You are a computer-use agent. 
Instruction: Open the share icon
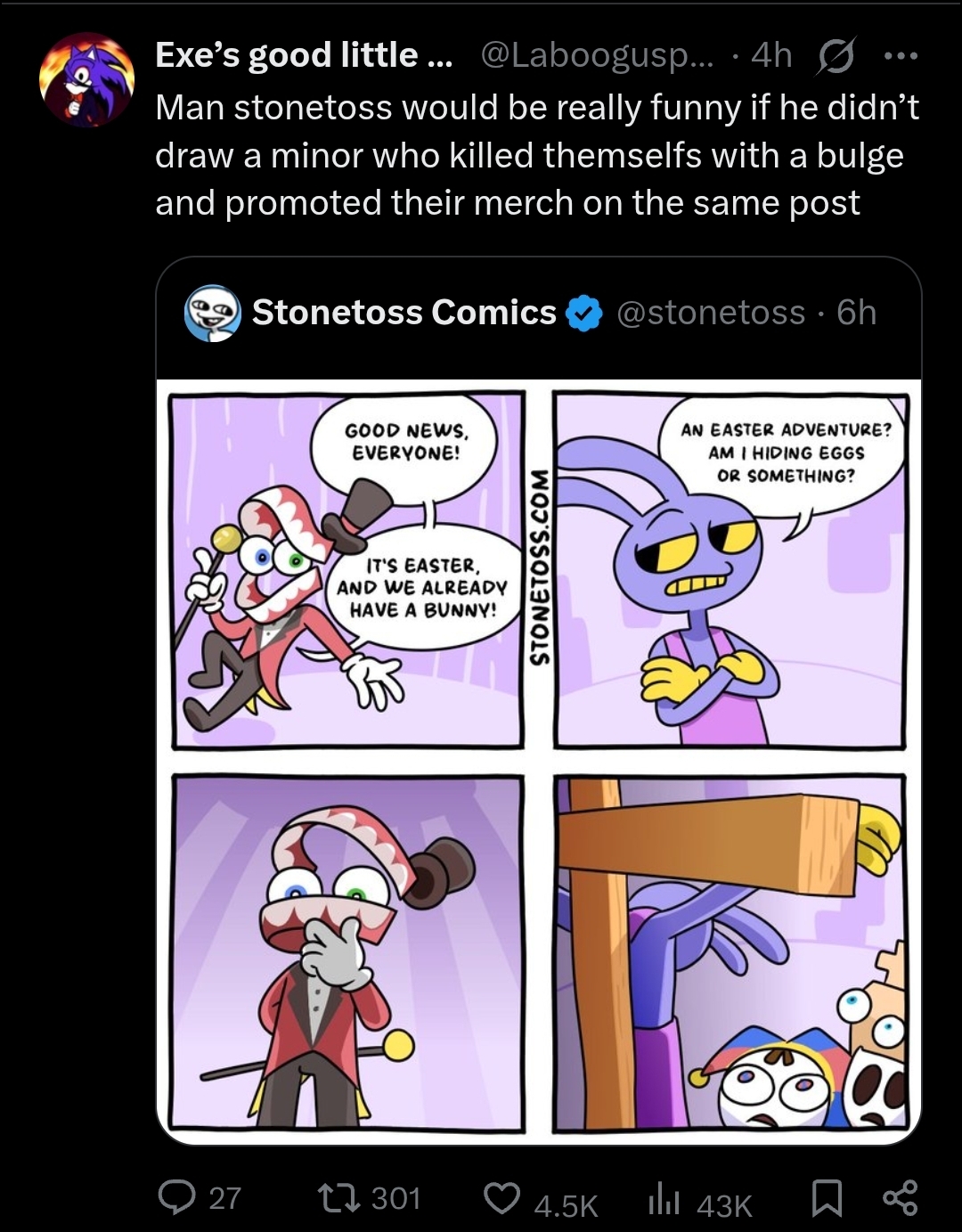[x=900, y=1198]
